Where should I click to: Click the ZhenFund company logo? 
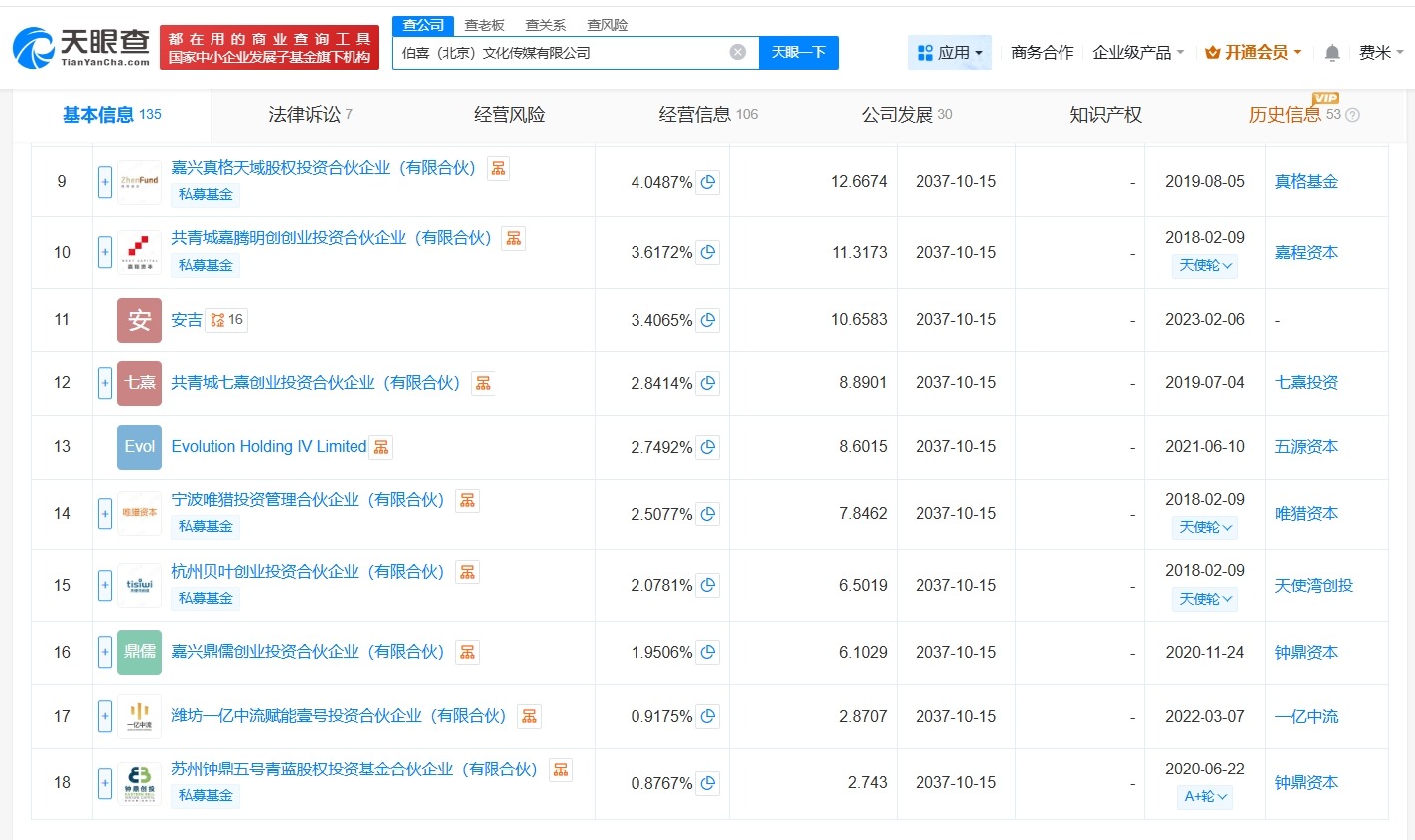pyautogui.click(x=138, y=181)
